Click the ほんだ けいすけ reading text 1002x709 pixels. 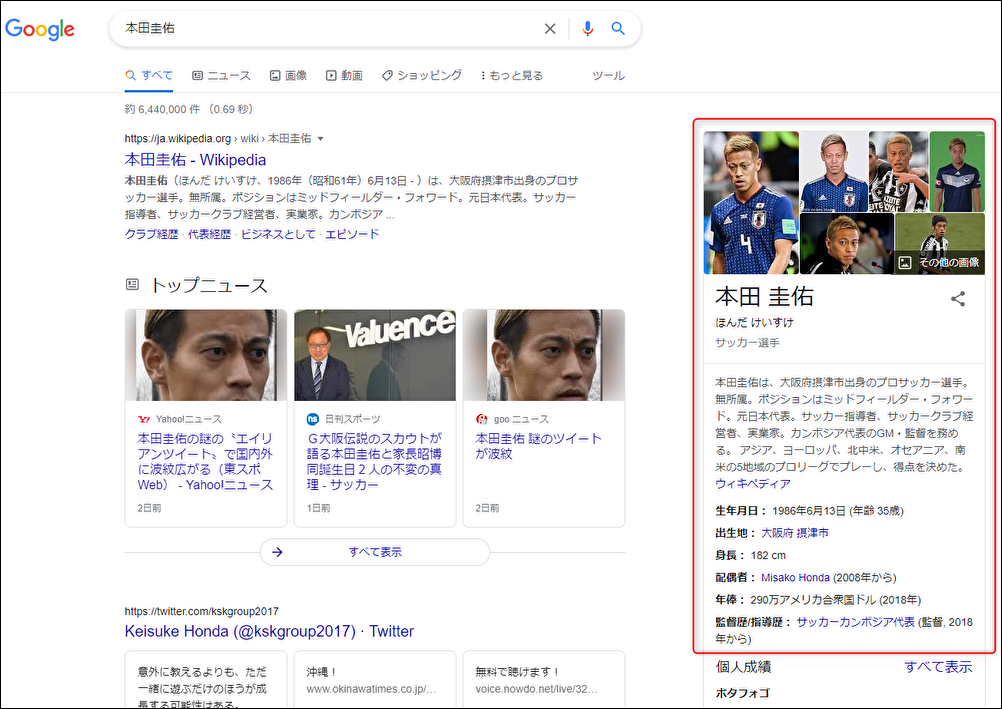pyautogui.click(x=755, y=322)
